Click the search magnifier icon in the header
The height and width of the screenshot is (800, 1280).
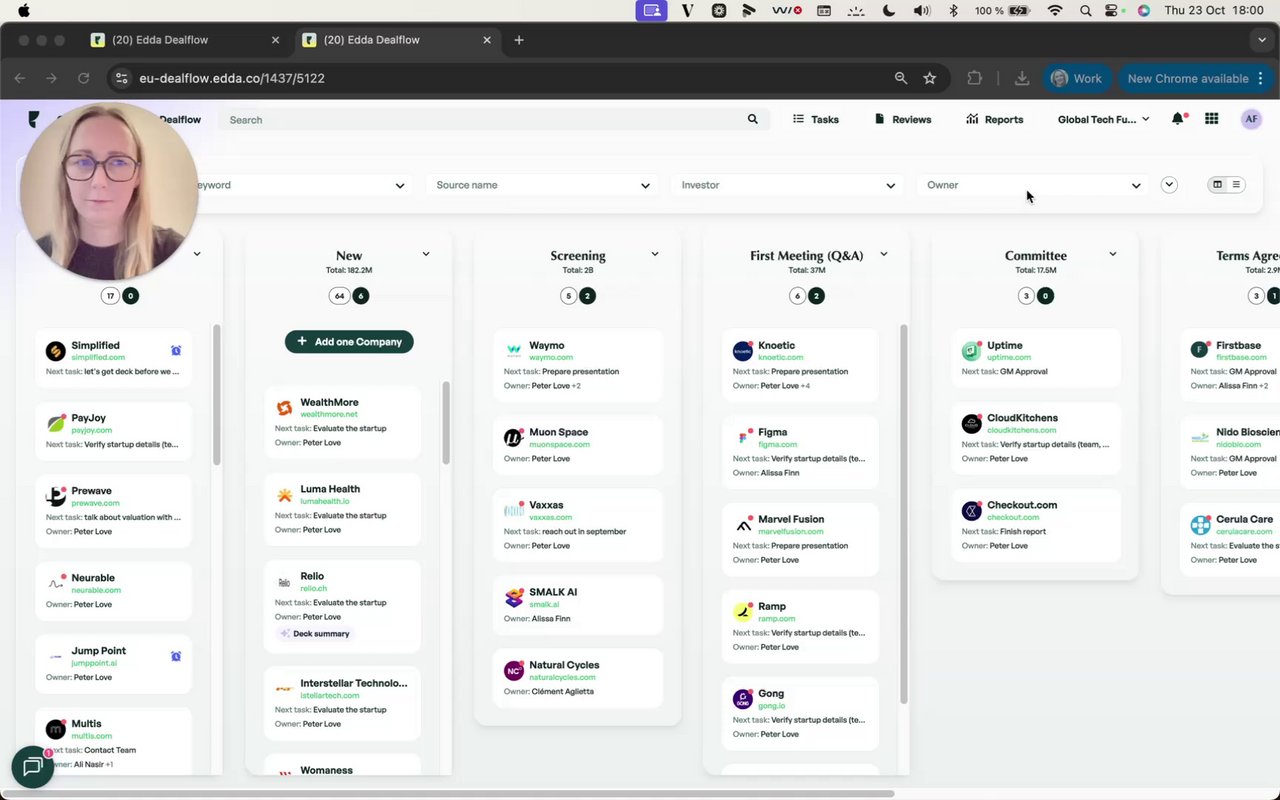click(752, 119)
